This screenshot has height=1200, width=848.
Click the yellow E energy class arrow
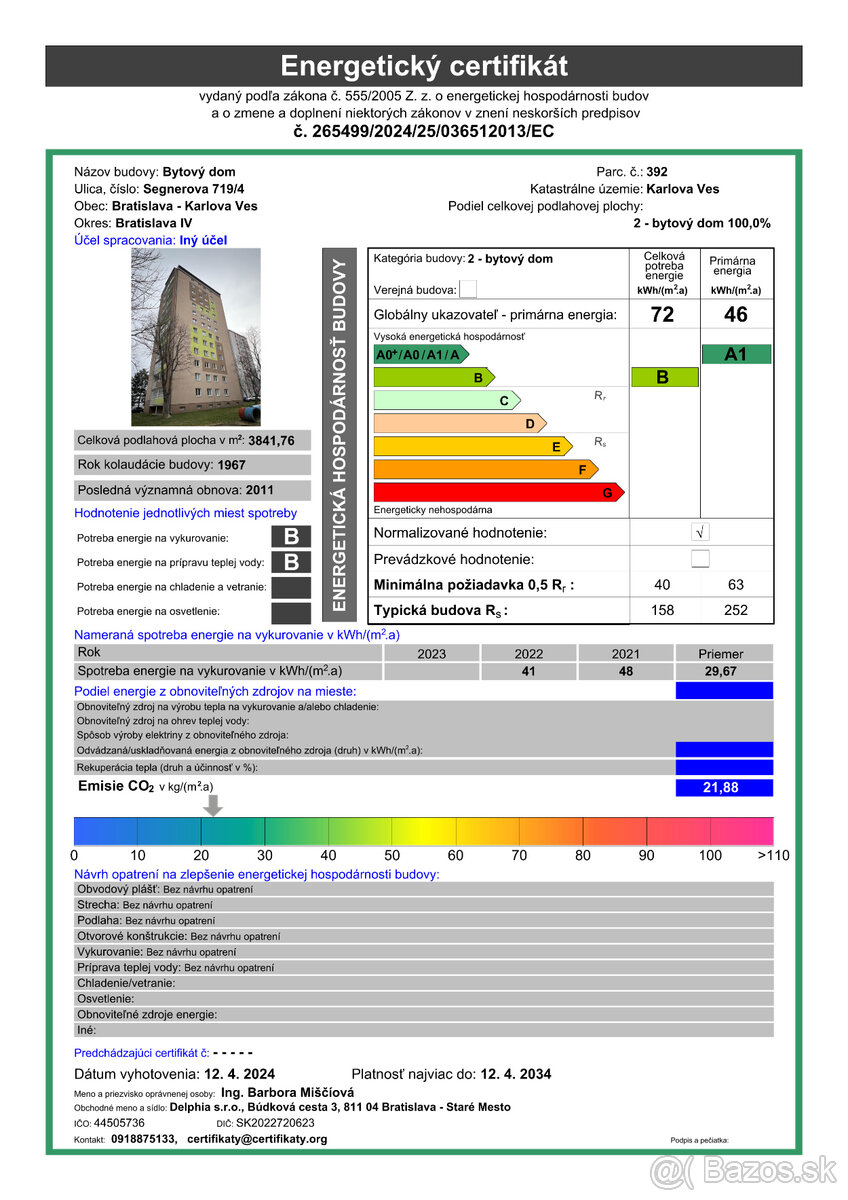coord(473,447)
